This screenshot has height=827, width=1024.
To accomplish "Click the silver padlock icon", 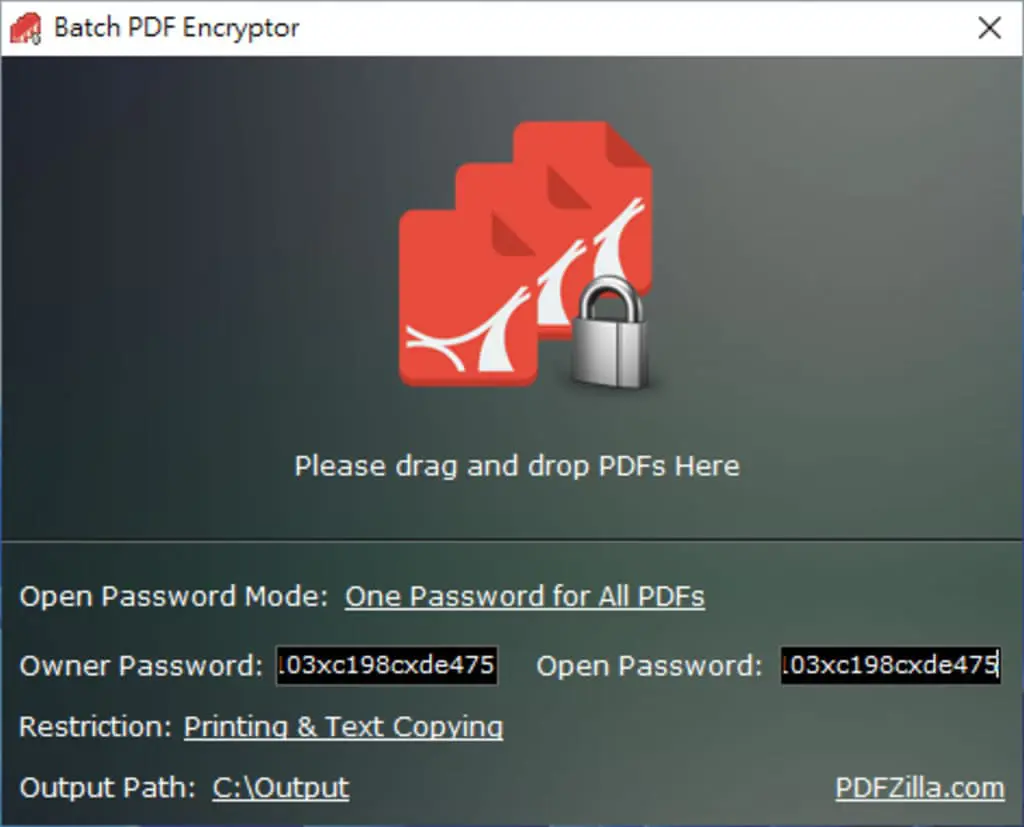I will [611, 332].
